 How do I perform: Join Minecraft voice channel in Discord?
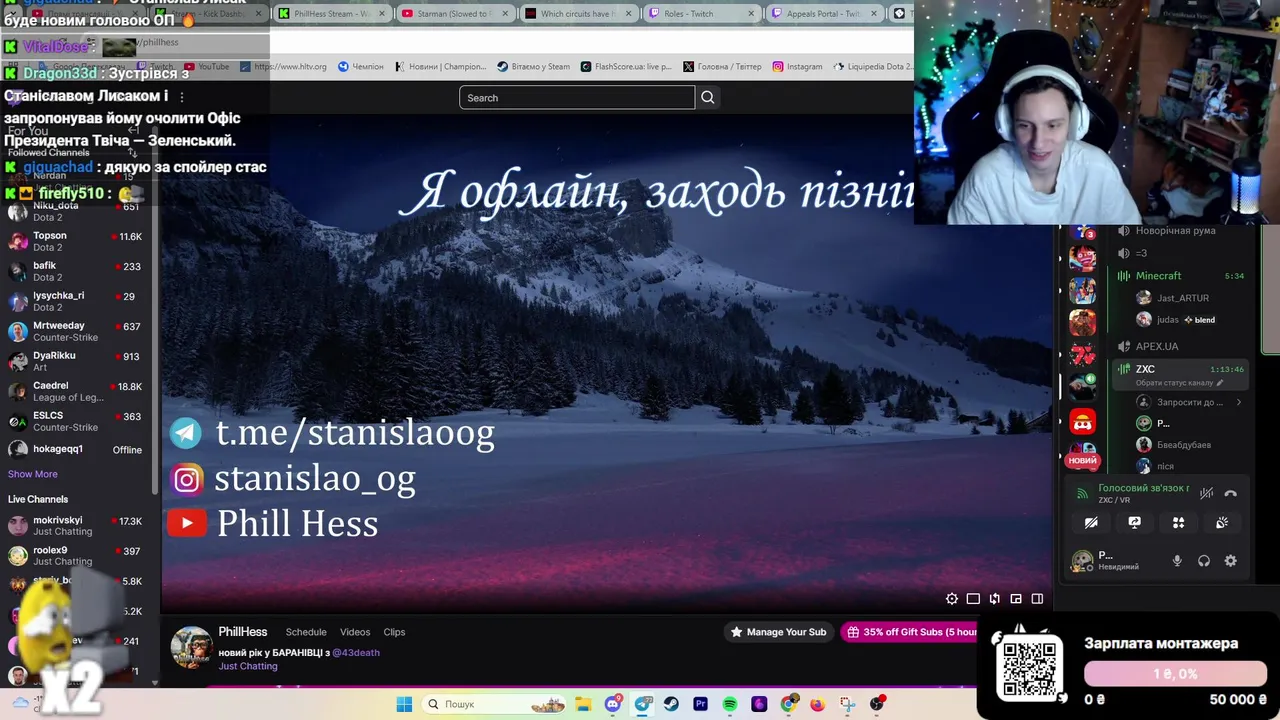(1180, 276)
